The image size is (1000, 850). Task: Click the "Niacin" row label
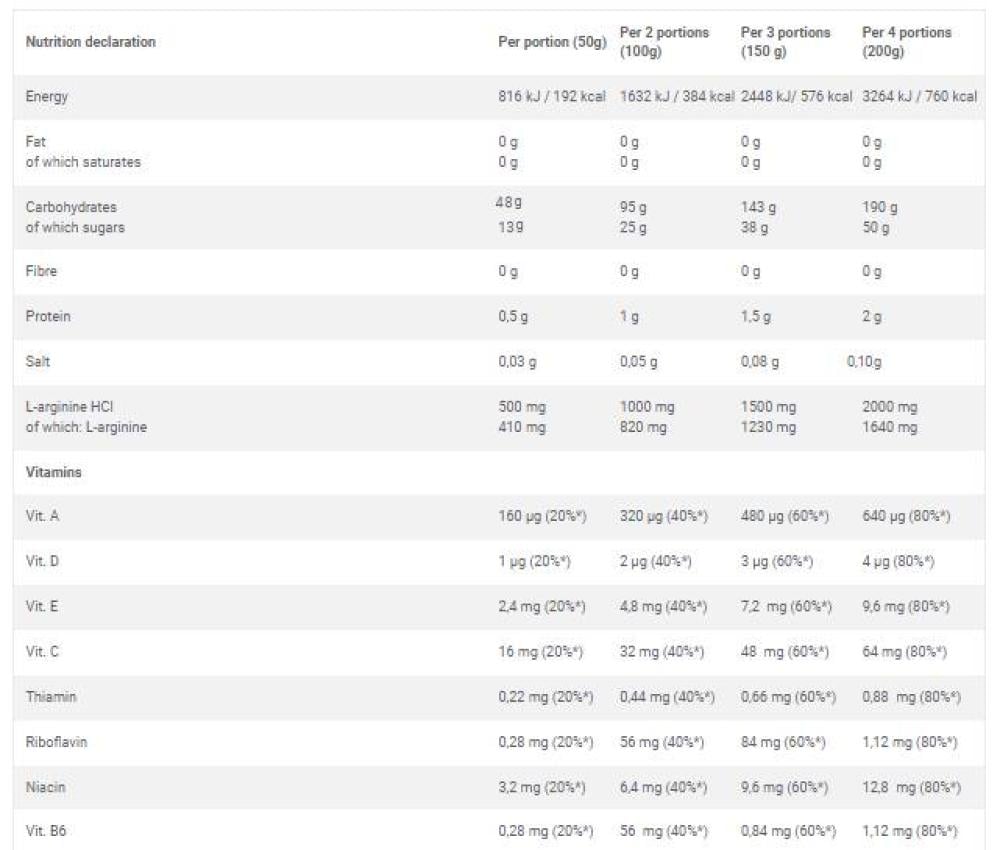tap(46, 786)
